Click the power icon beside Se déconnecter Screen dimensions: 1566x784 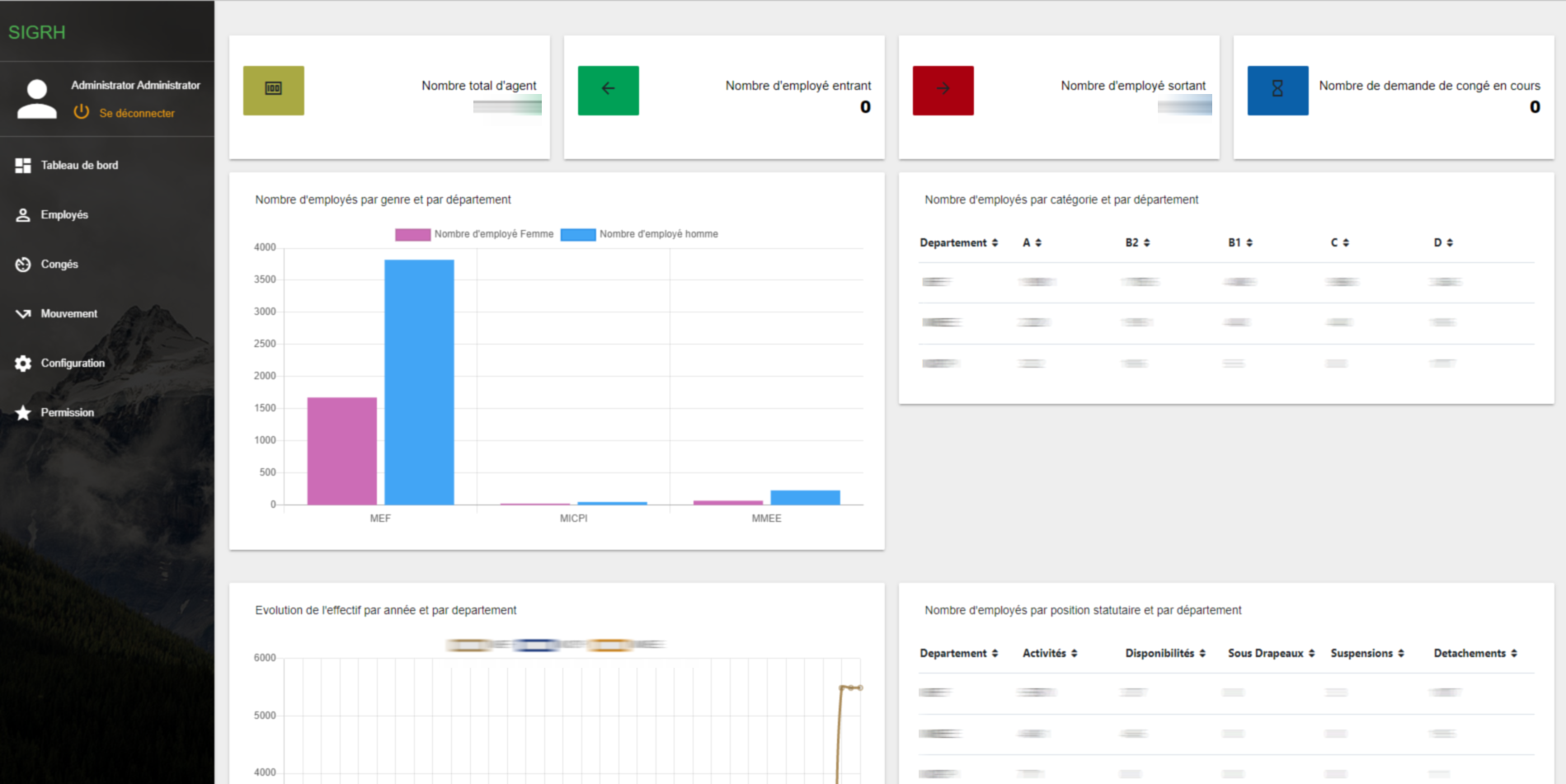[x=81, y=112]
